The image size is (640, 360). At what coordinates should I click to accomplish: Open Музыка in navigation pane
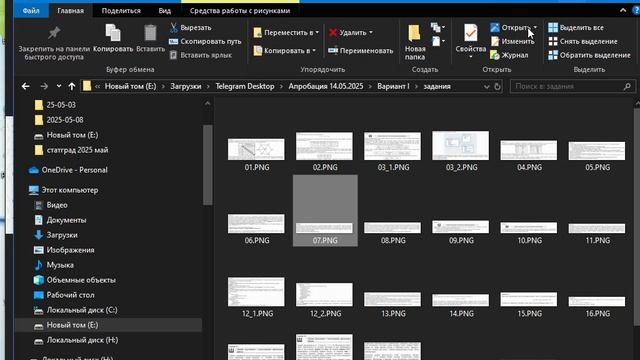60,265
